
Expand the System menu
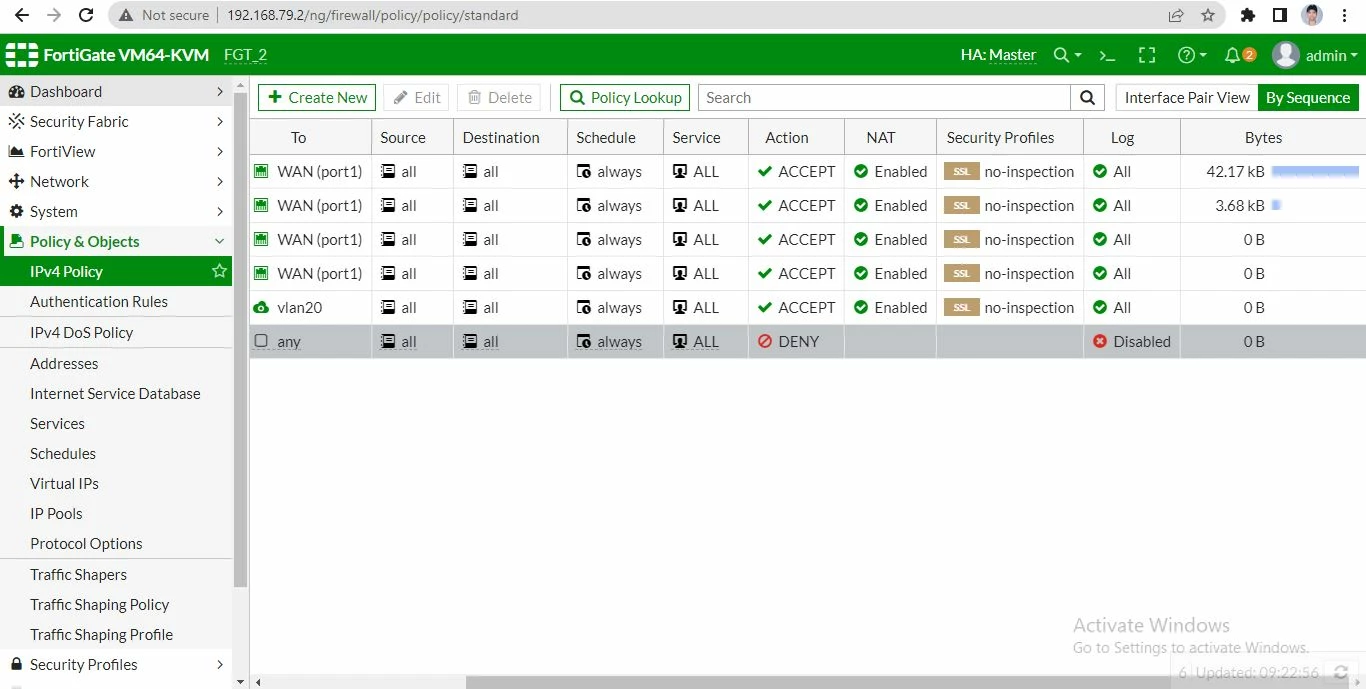(x=116, y=211)
